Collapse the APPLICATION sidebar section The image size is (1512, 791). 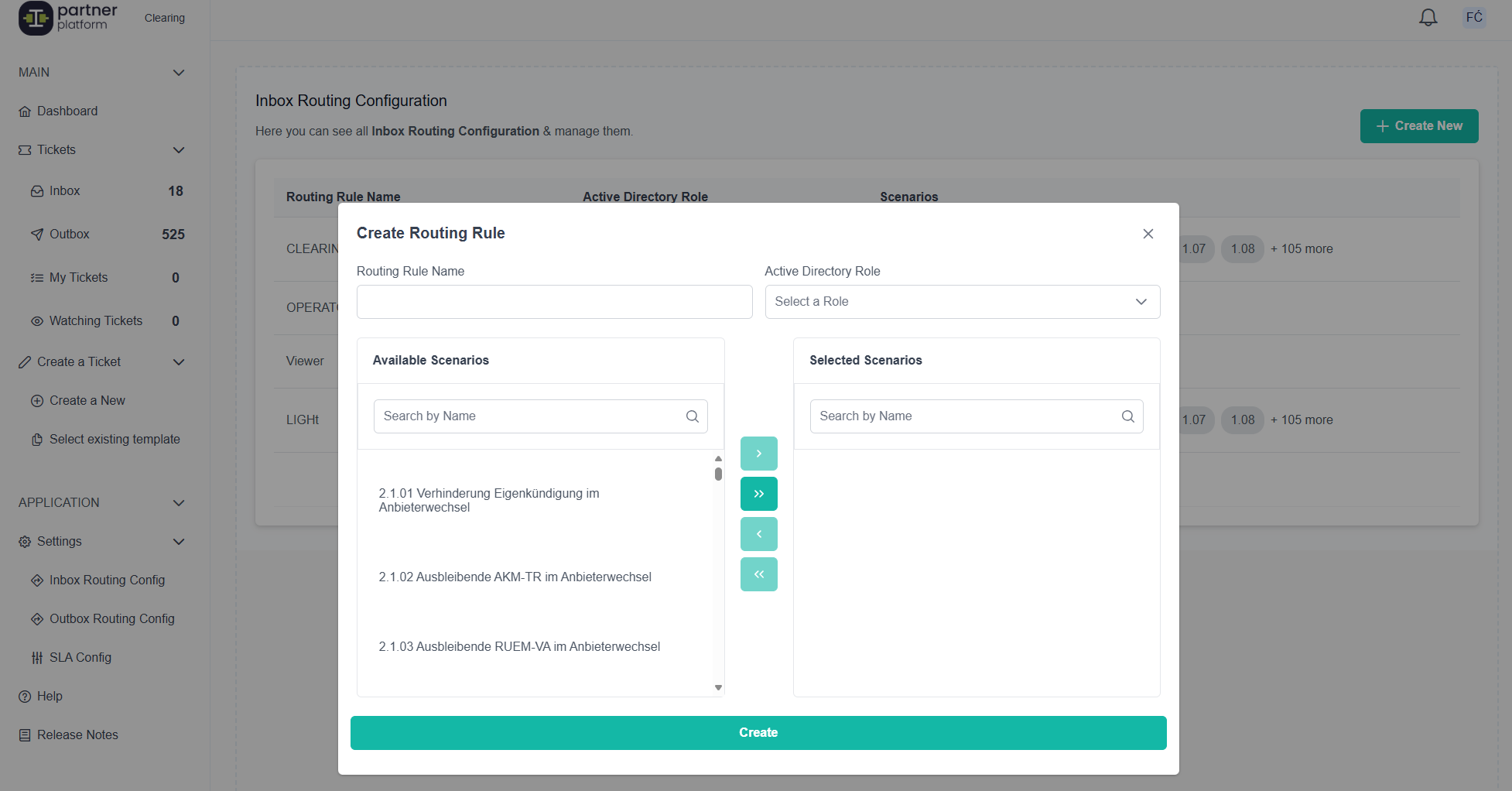(179, 503)
